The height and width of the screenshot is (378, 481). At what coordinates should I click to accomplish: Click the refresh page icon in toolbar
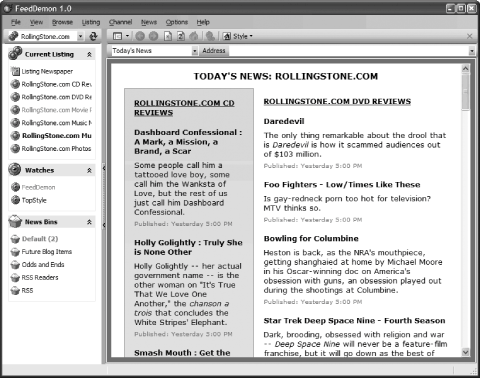(181, 36)
